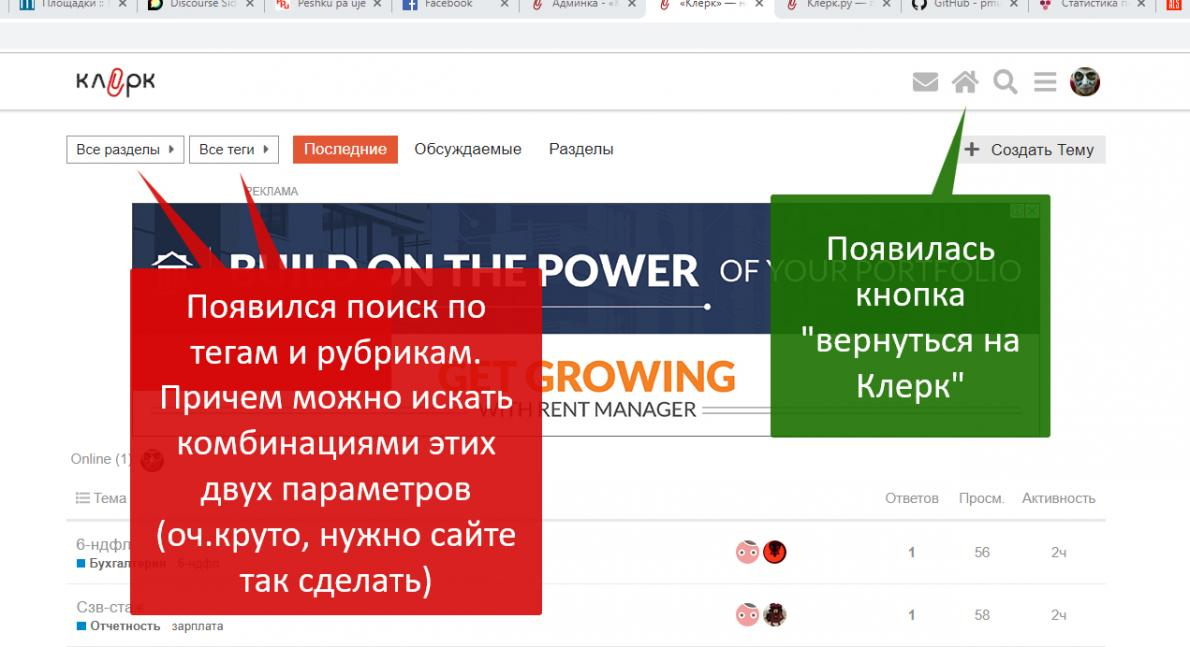Open first poster avatar in Сзв-стаж row
Image resolution: width=1190 pixels, height=647 pixels.
coord(748,614)
